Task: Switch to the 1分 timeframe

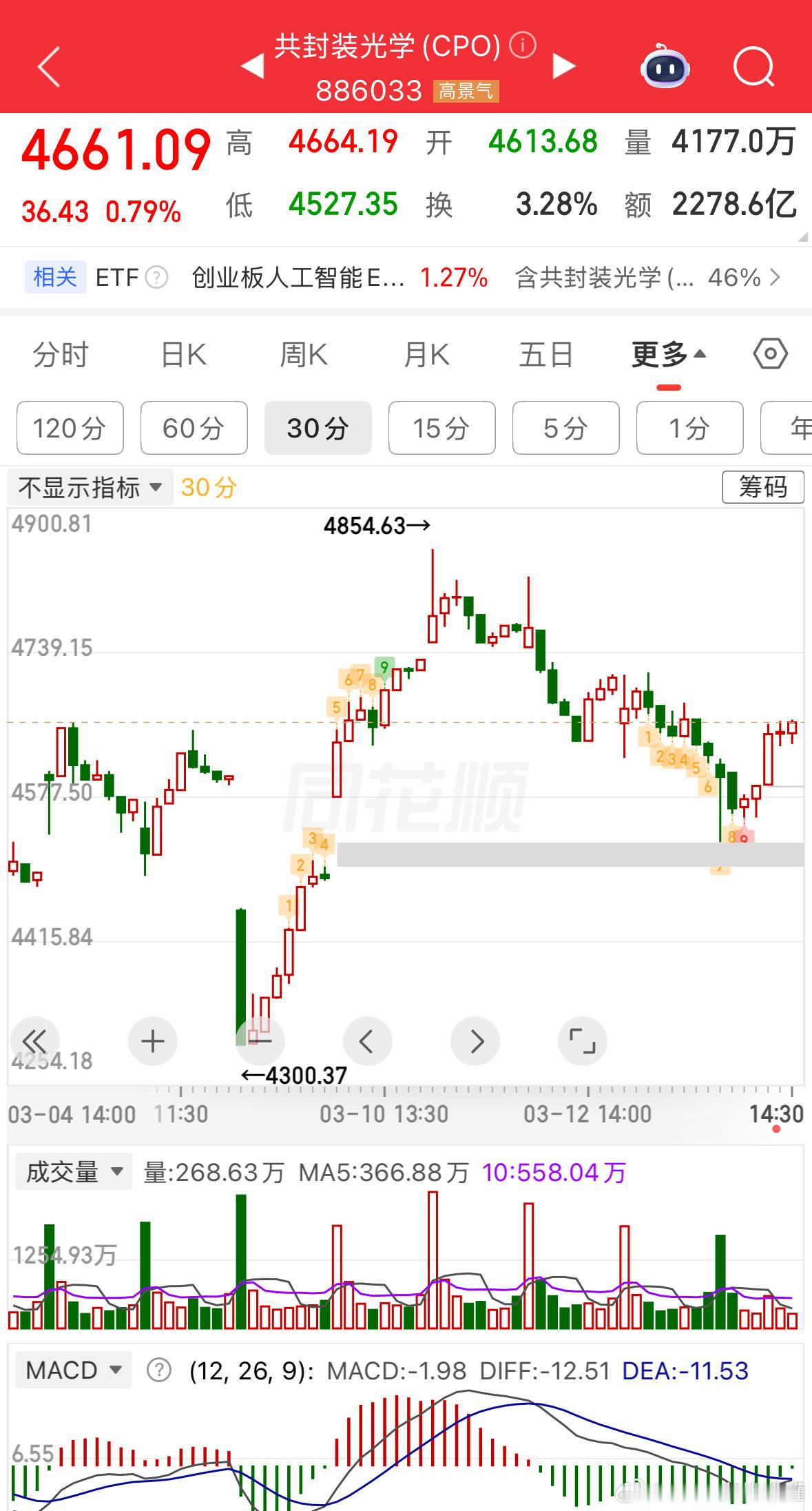Action: tap(689, 428)
